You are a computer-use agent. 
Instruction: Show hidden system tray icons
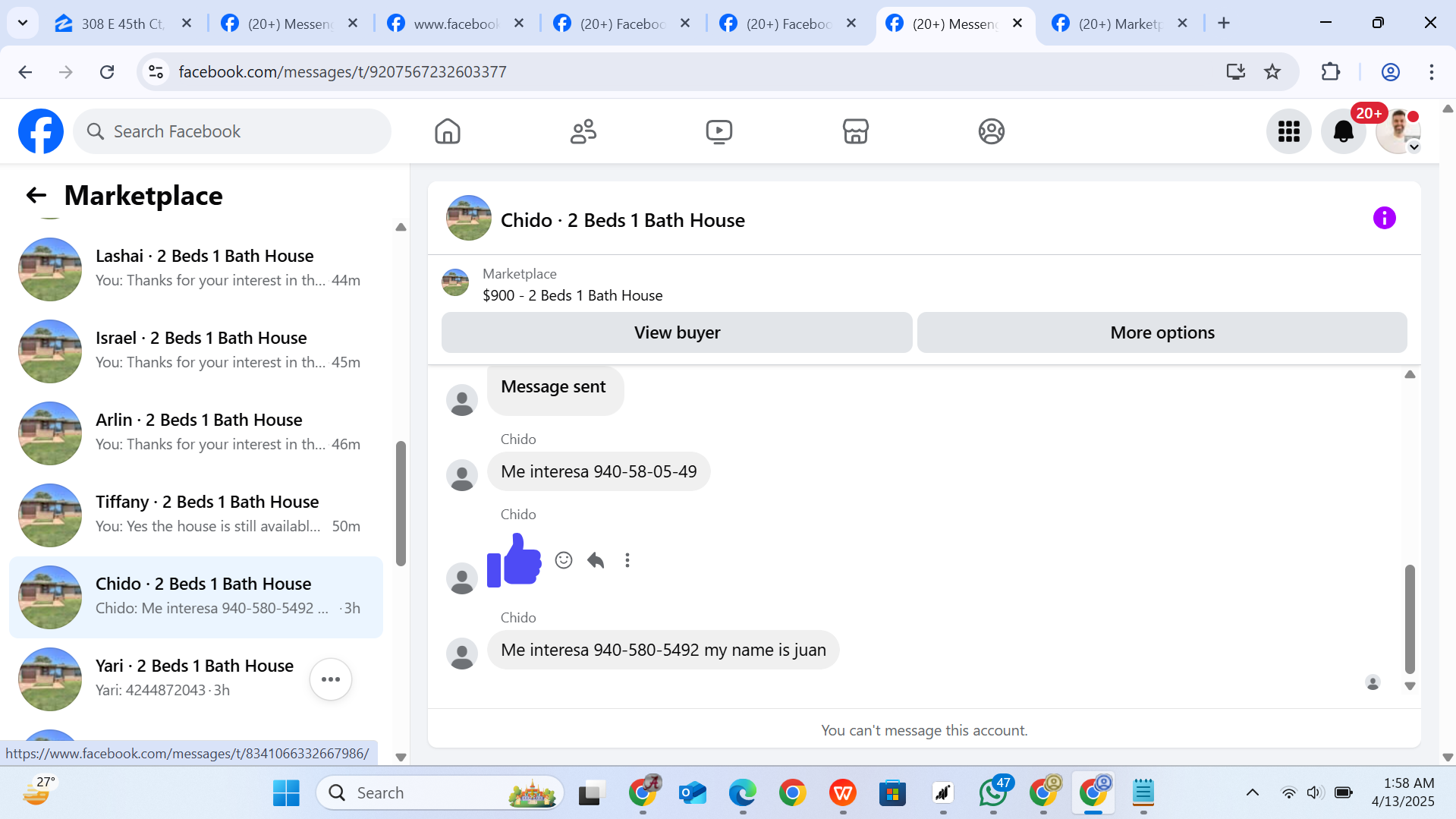tap(1253, 793)
